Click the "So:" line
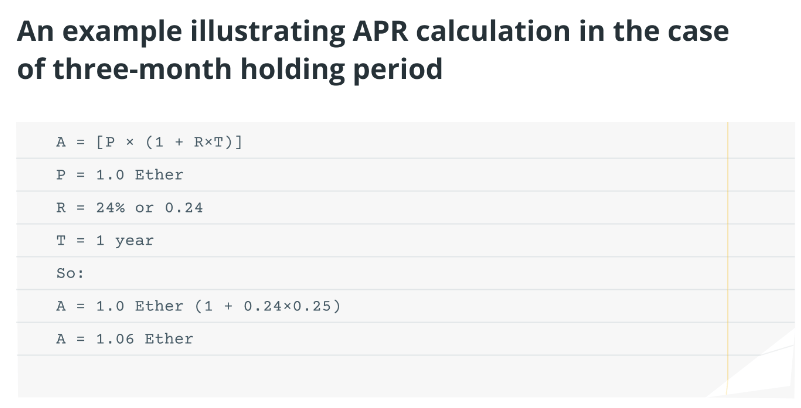 point(70,273)
